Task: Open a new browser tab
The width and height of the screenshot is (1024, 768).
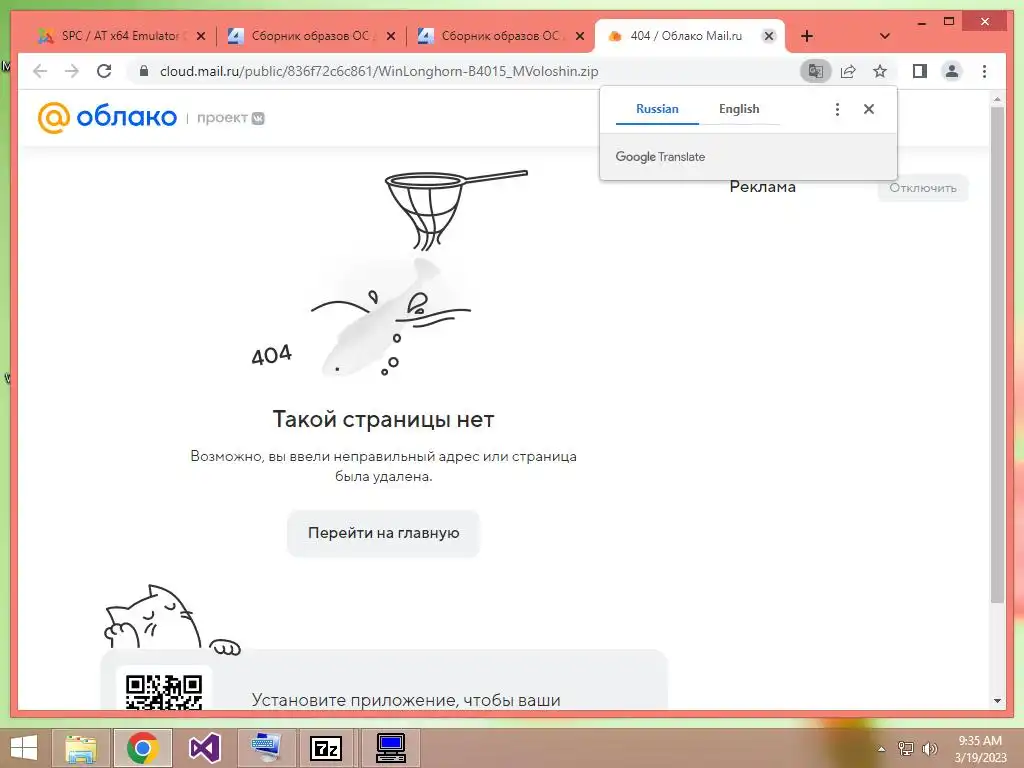Action: pos(807,36)
